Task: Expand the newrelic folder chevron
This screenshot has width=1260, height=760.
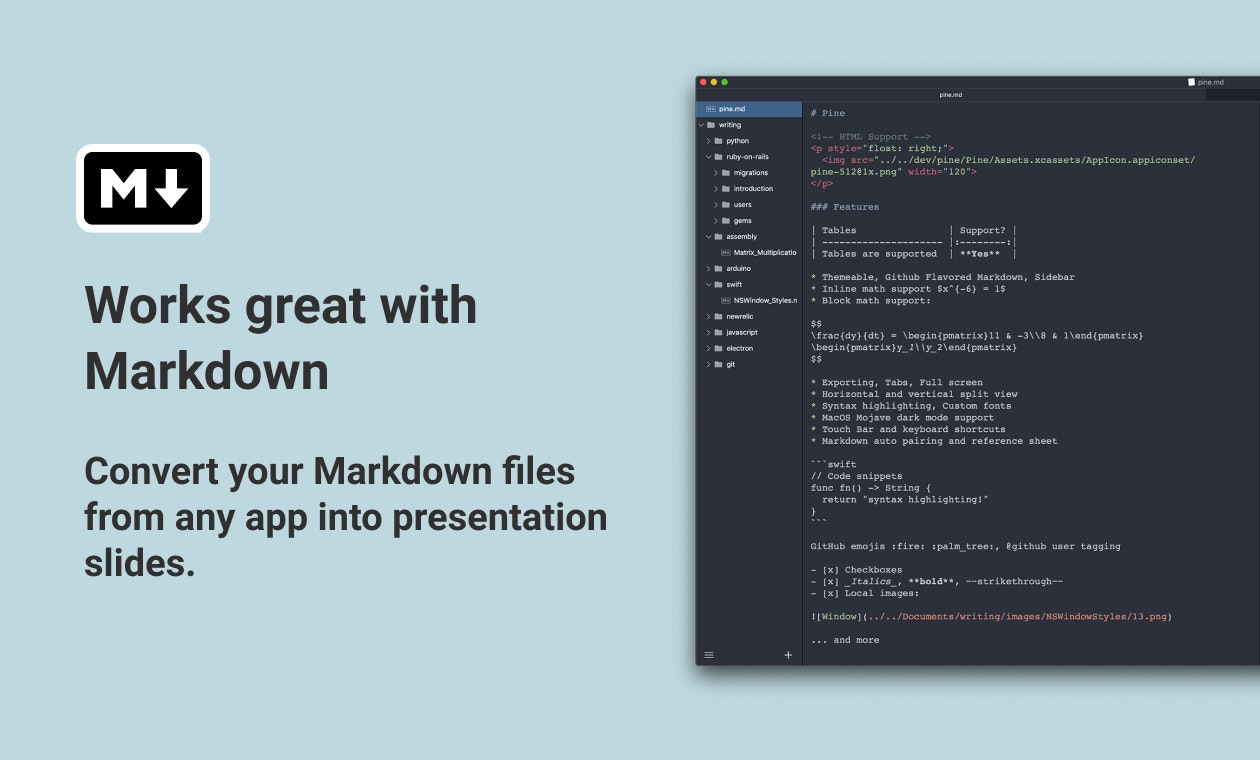Action: (708, 316)
